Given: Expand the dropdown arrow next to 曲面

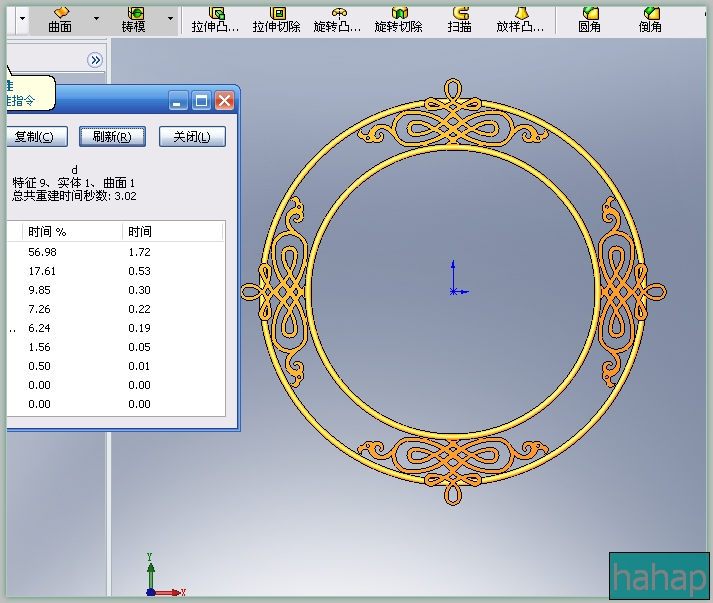Looking at the screenshot, I should (96, 19).
